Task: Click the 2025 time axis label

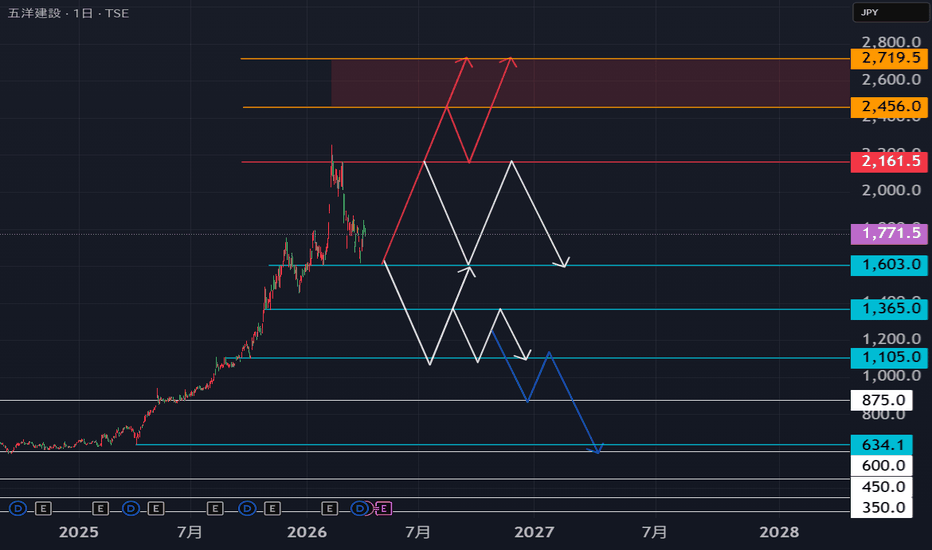Action: (x=78, y=532)
